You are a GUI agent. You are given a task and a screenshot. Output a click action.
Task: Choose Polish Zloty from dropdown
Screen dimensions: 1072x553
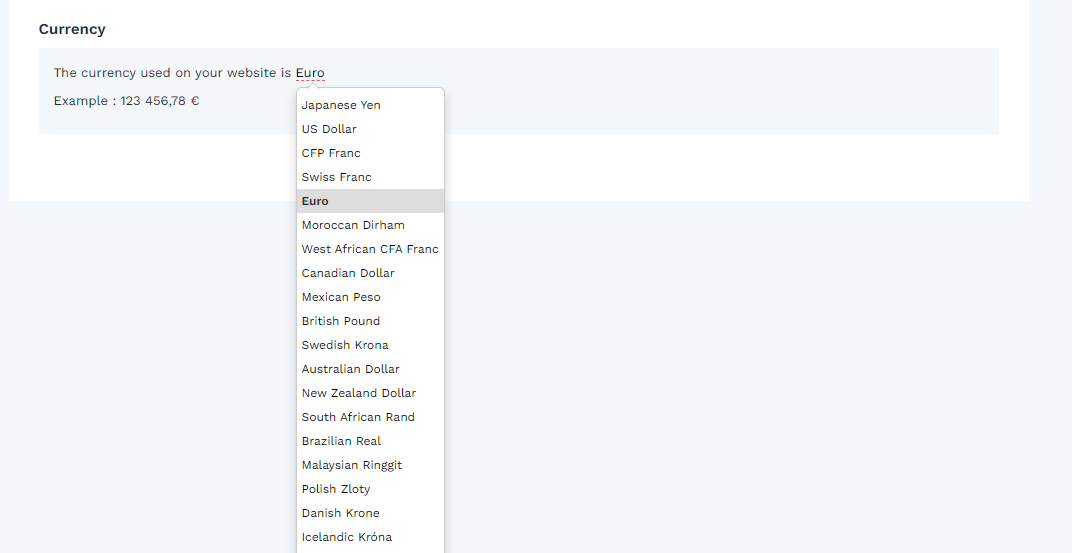click(x=370, y=489)
